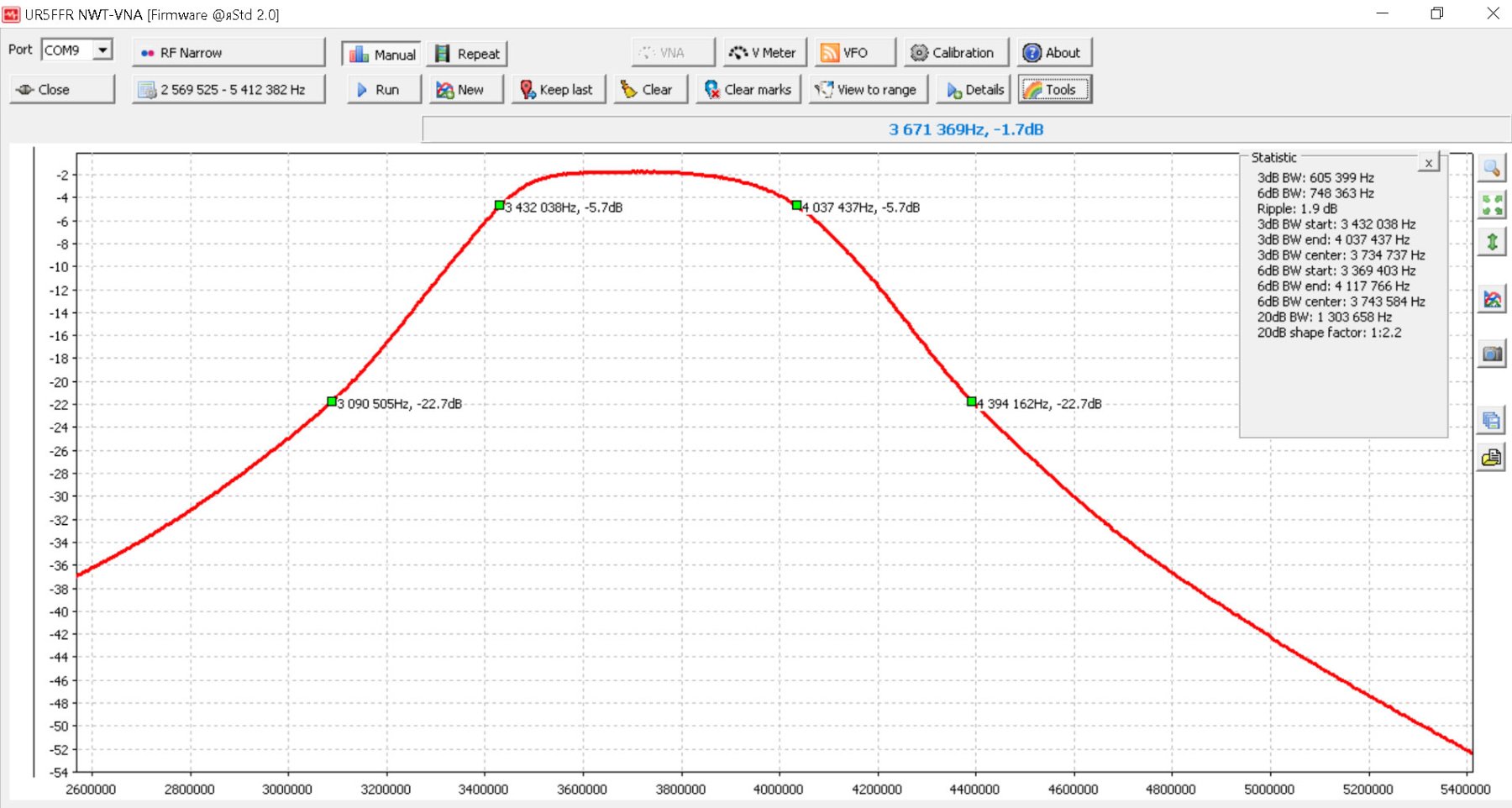Click the camera screenshot icon

click(1492, 354)
